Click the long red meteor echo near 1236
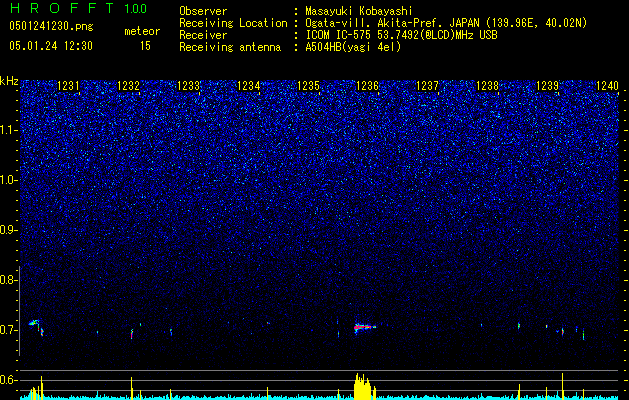The width and height of the screenshot is (629, 400). [365, 327]
